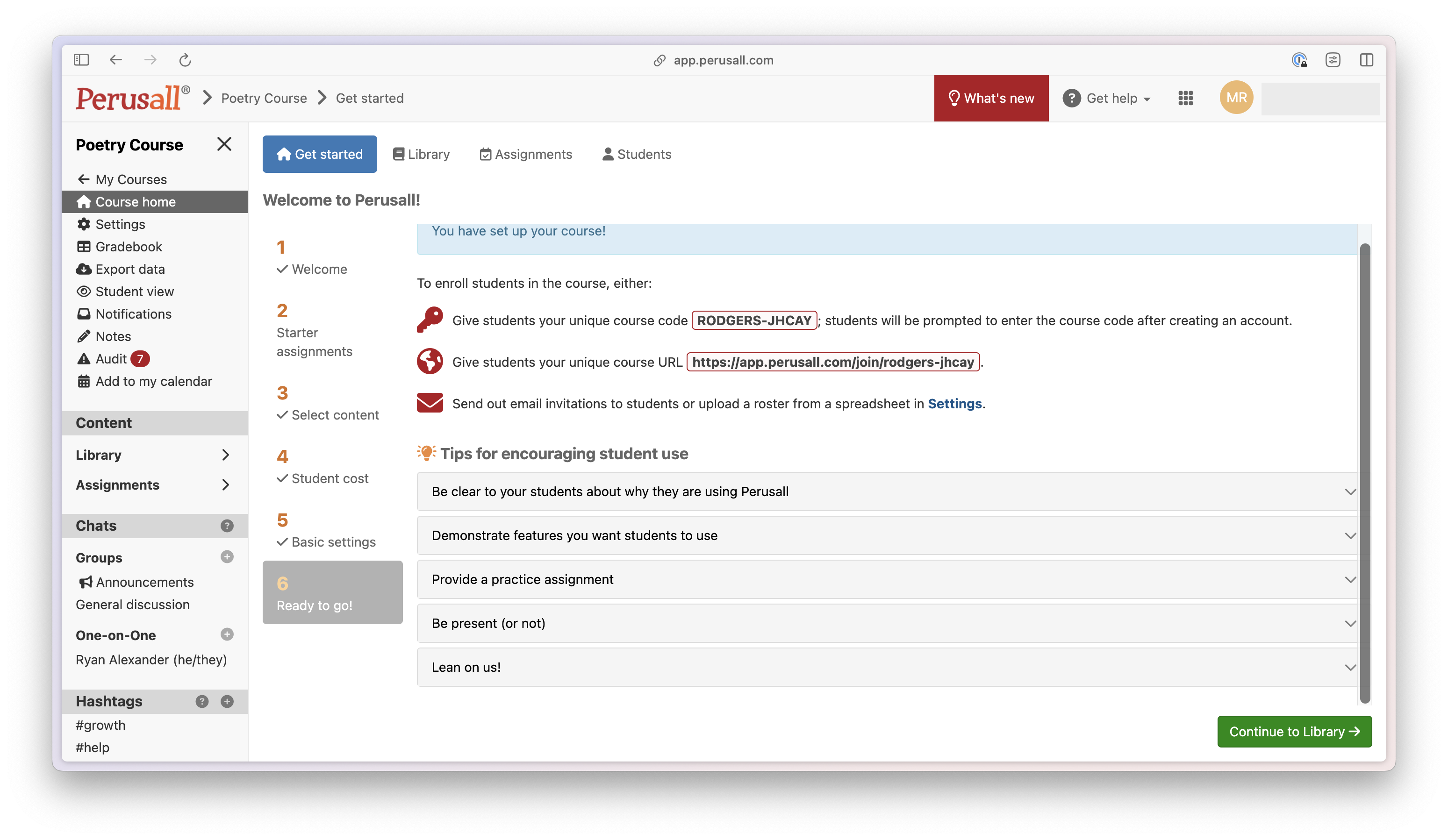The width and height of the screenshot is (1448, 840).
Task: Add a One-on-One chat with plus icon
Action: pos(227,634)
